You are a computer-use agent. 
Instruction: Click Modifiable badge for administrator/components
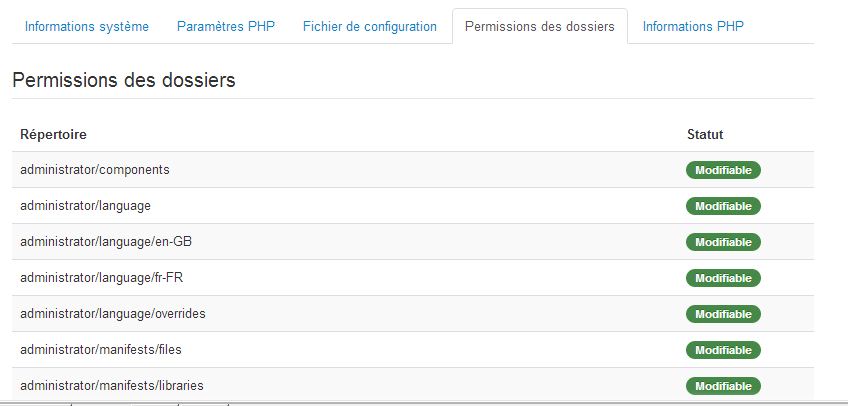point(723,170)
